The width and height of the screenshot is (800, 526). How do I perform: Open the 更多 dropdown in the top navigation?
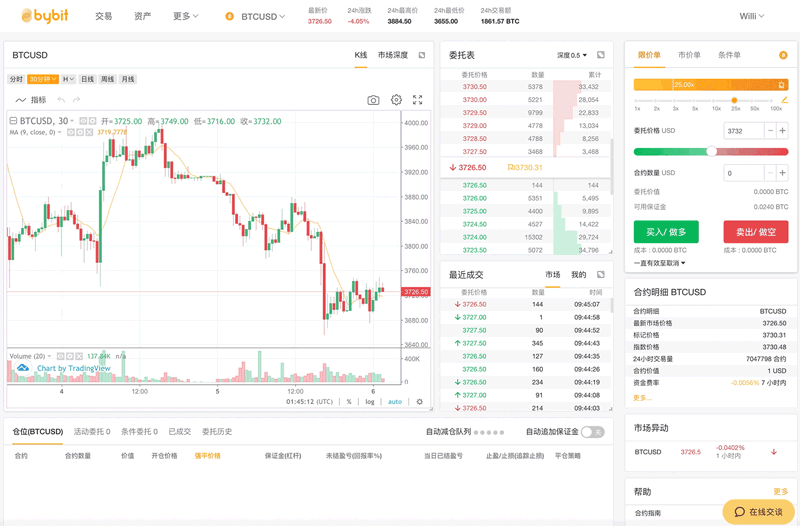[185, 16]
